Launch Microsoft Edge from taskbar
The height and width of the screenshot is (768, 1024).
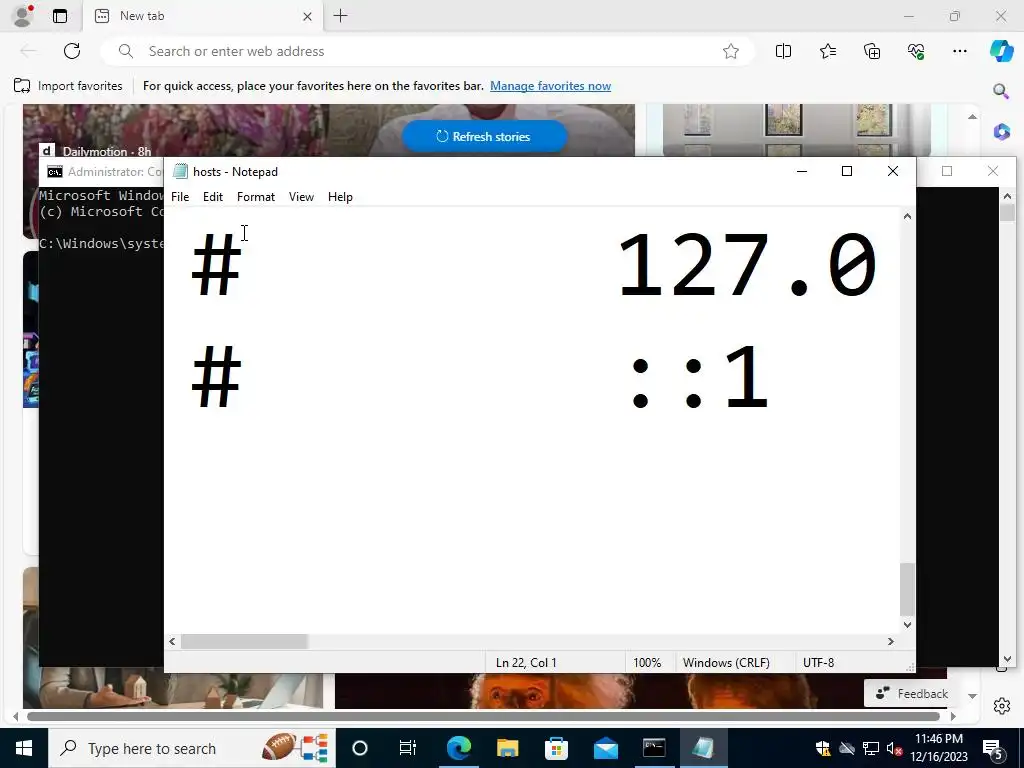click(459, 748)
